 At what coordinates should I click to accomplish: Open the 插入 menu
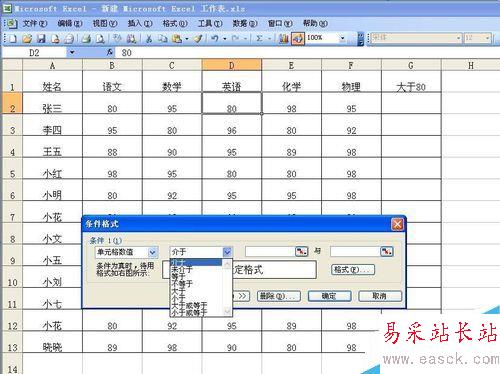point(140,24)
